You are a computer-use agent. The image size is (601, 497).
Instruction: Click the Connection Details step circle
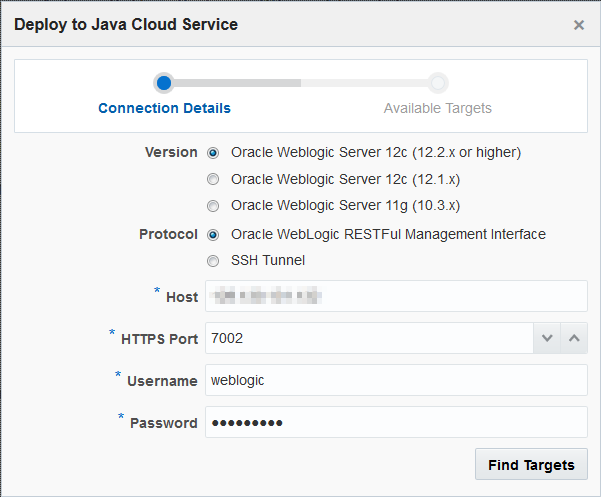pyautogui.click(x=164, y=83)
